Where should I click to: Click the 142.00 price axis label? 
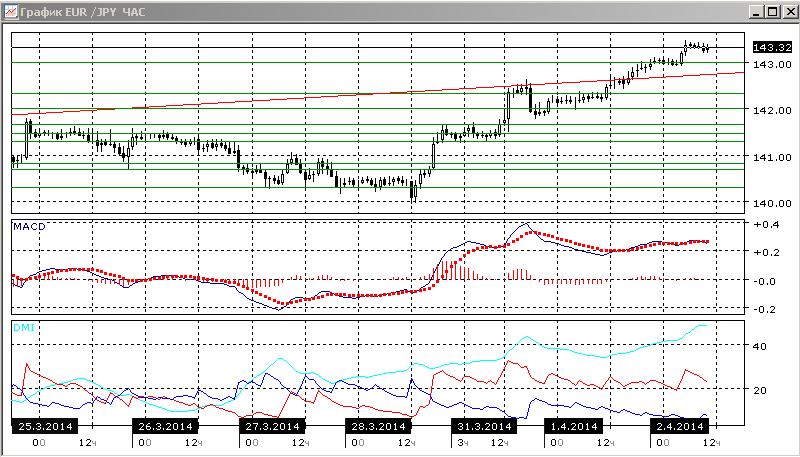coord(772,110)
